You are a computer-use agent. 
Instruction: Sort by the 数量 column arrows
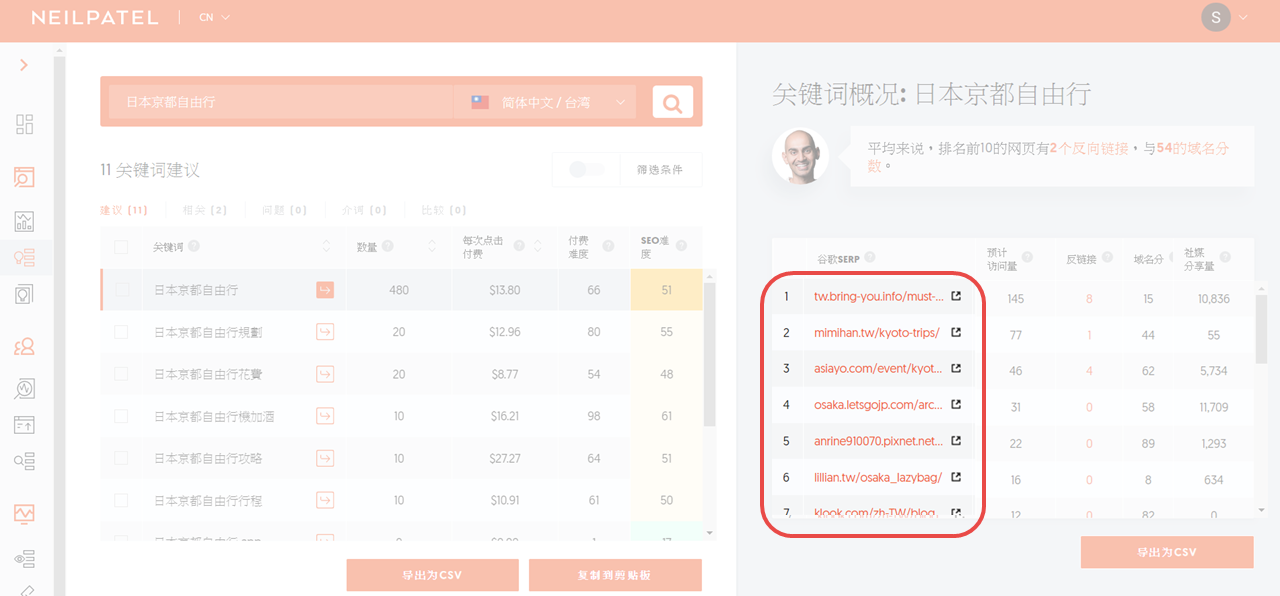[x=432, y=247]
